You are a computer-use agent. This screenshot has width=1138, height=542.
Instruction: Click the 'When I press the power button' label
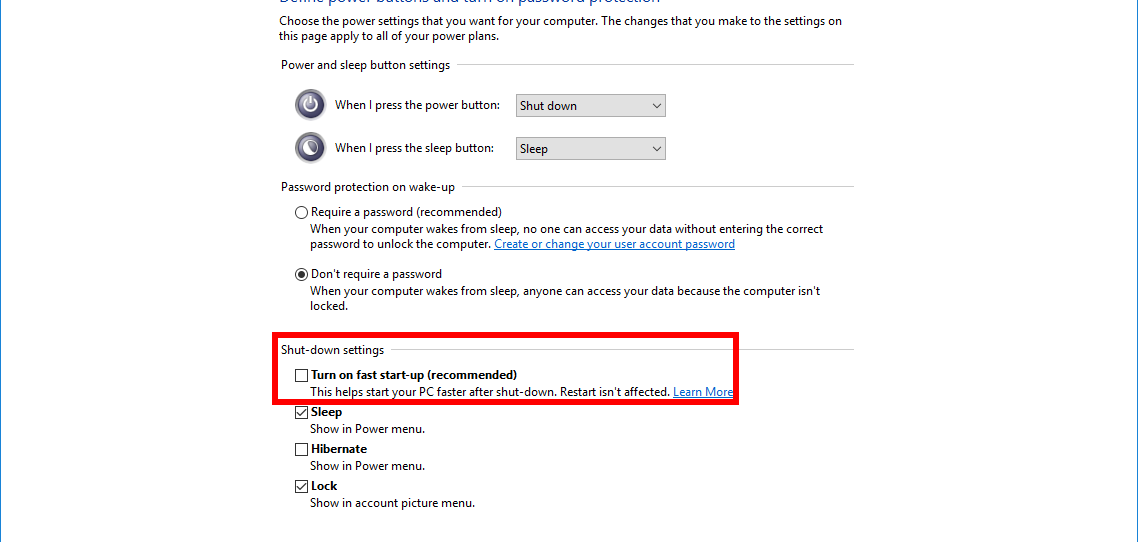pos(417,105)
